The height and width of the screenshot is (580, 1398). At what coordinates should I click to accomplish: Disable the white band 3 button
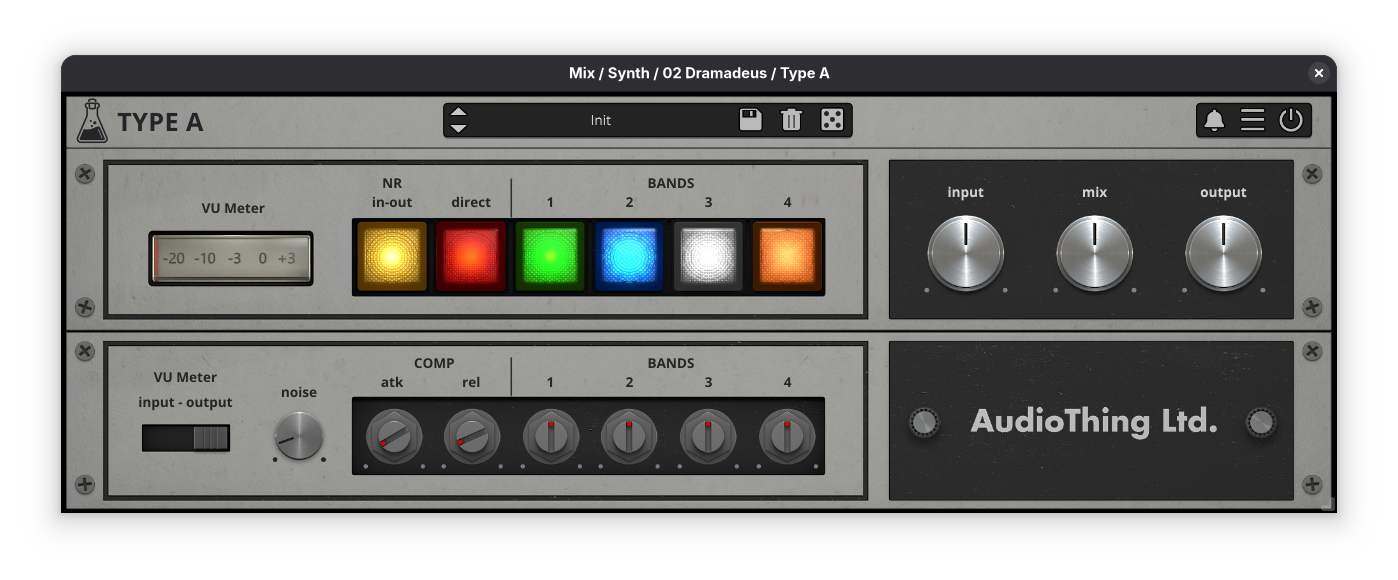708,256
